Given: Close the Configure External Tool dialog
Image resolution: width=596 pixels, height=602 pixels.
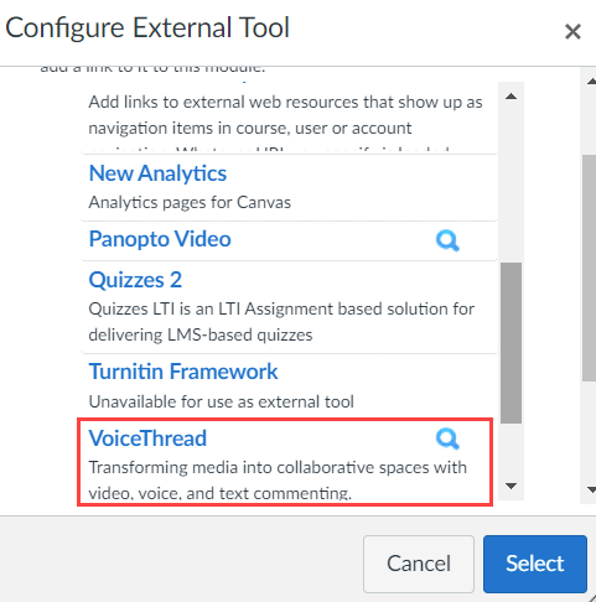Looking at the screenshot, I should coord(573,31).
